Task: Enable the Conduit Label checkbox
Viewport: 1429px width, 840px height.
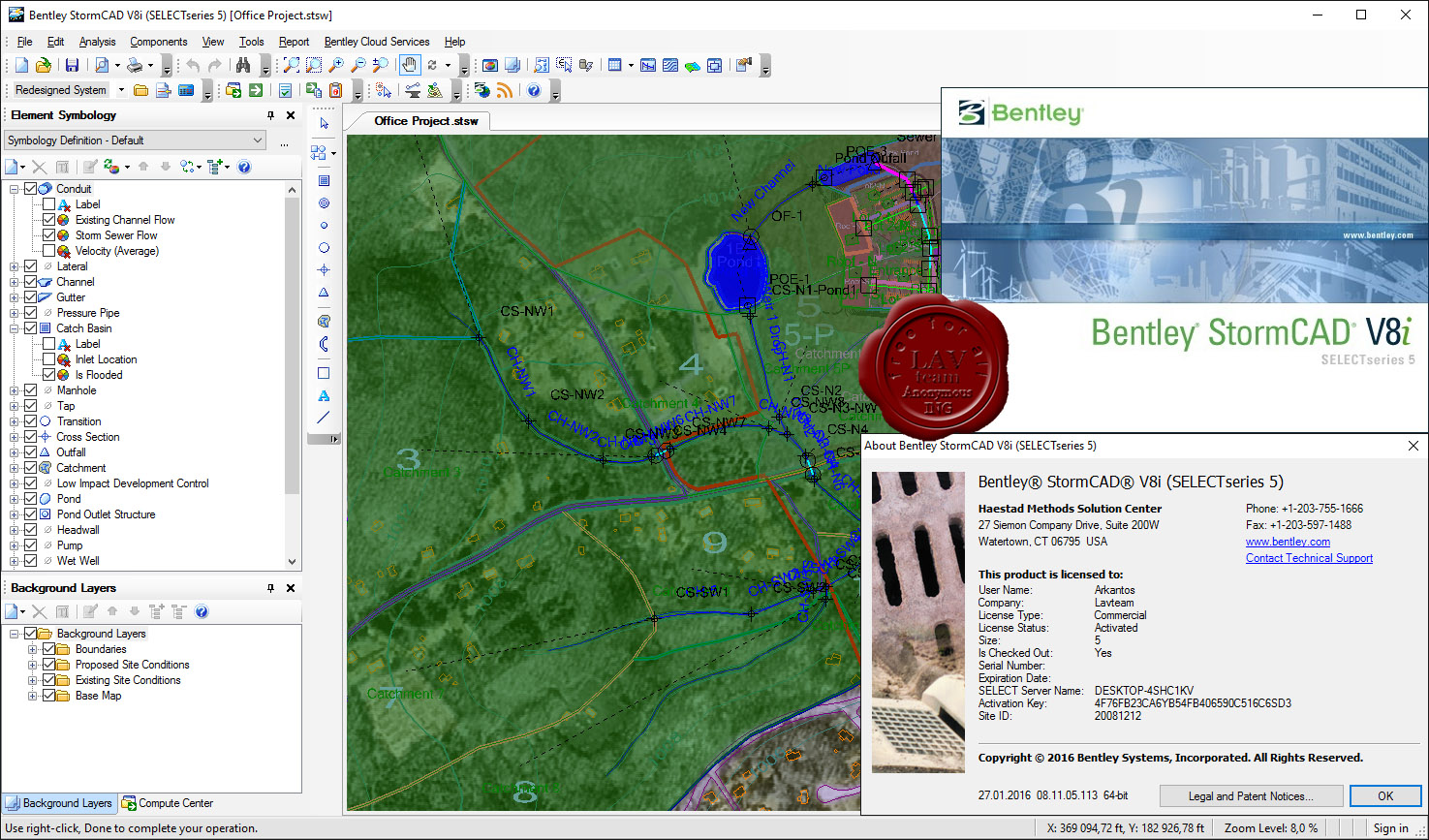Action: click(48, 204)
